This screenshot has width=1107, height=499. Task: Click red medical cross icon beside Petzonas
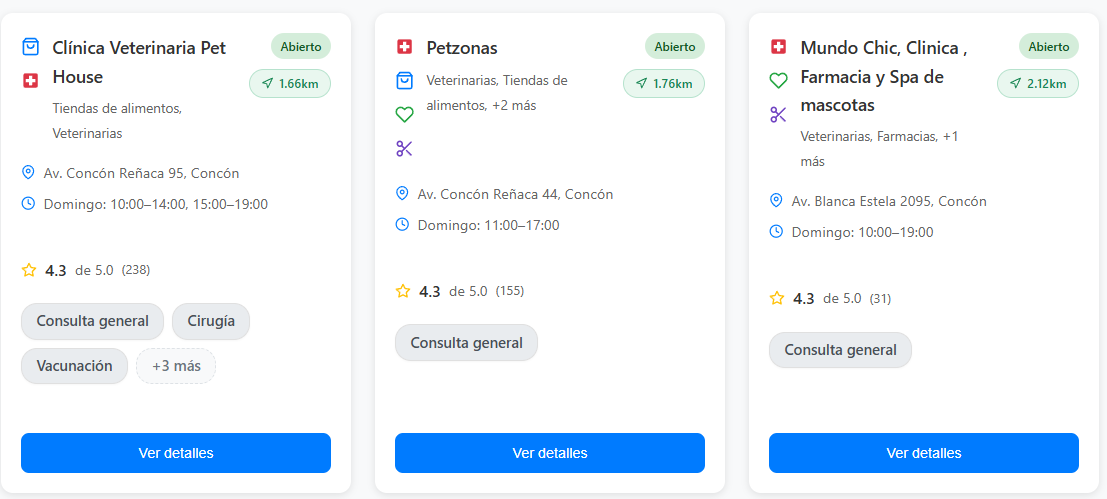404,47
